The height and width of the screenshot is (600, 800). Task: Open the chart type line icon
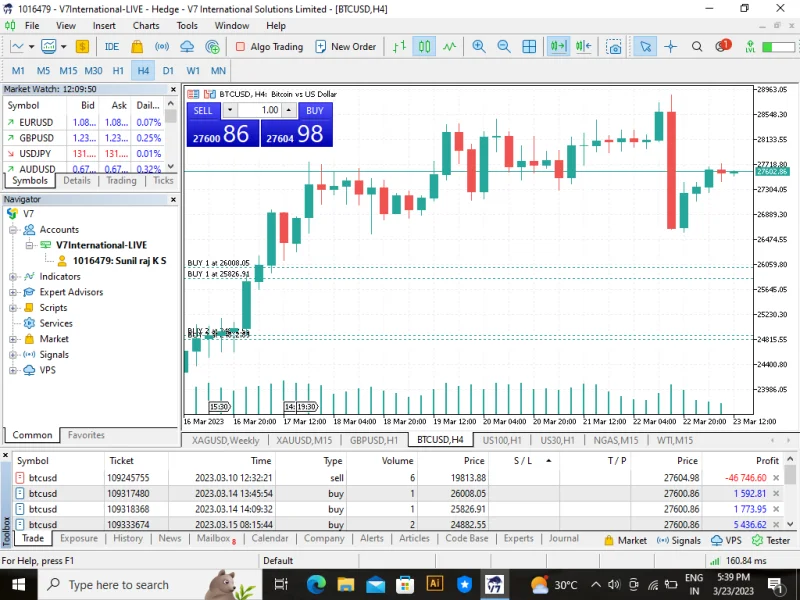(17, 46)
